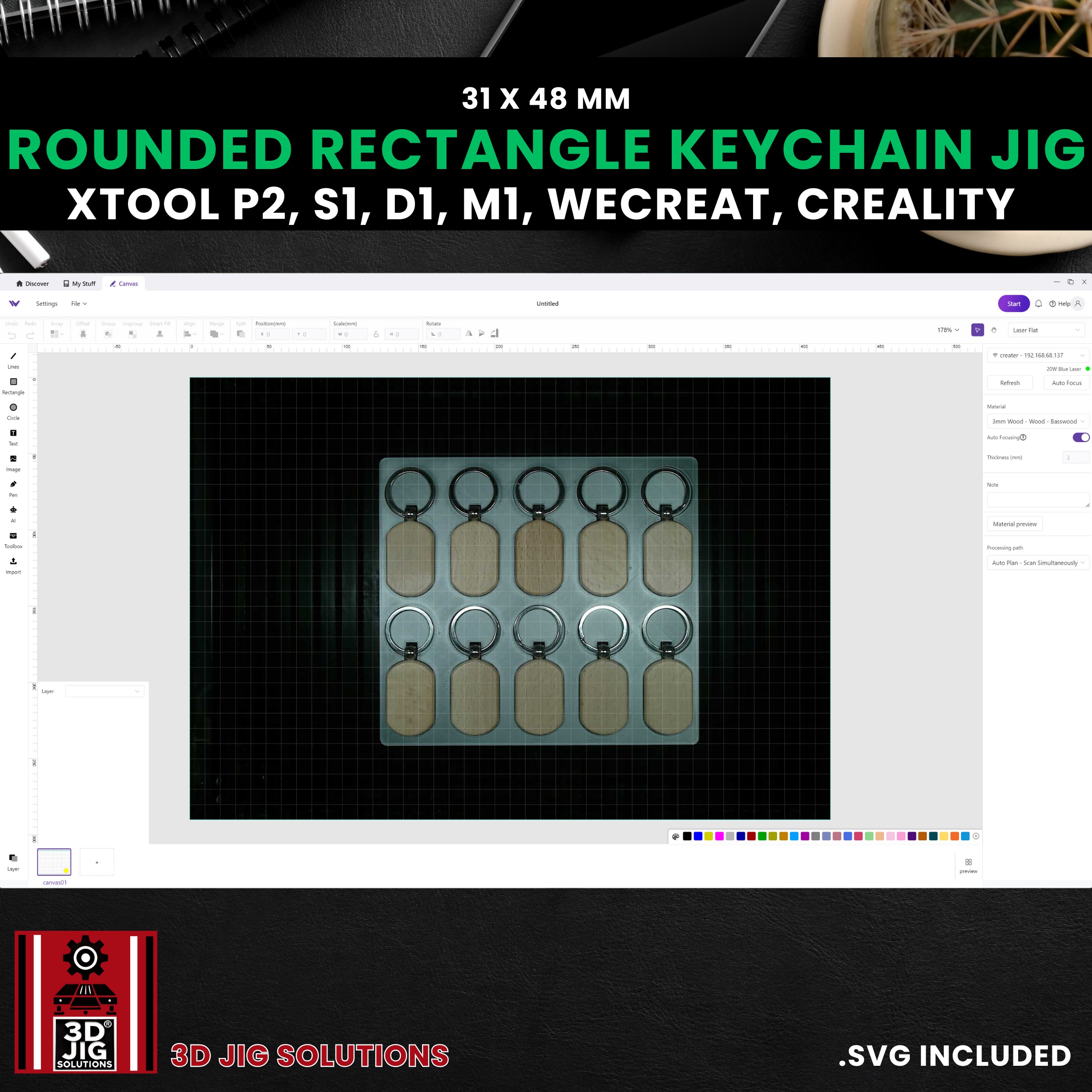Pick the magenta color swatch

click(x=719, y=836)
